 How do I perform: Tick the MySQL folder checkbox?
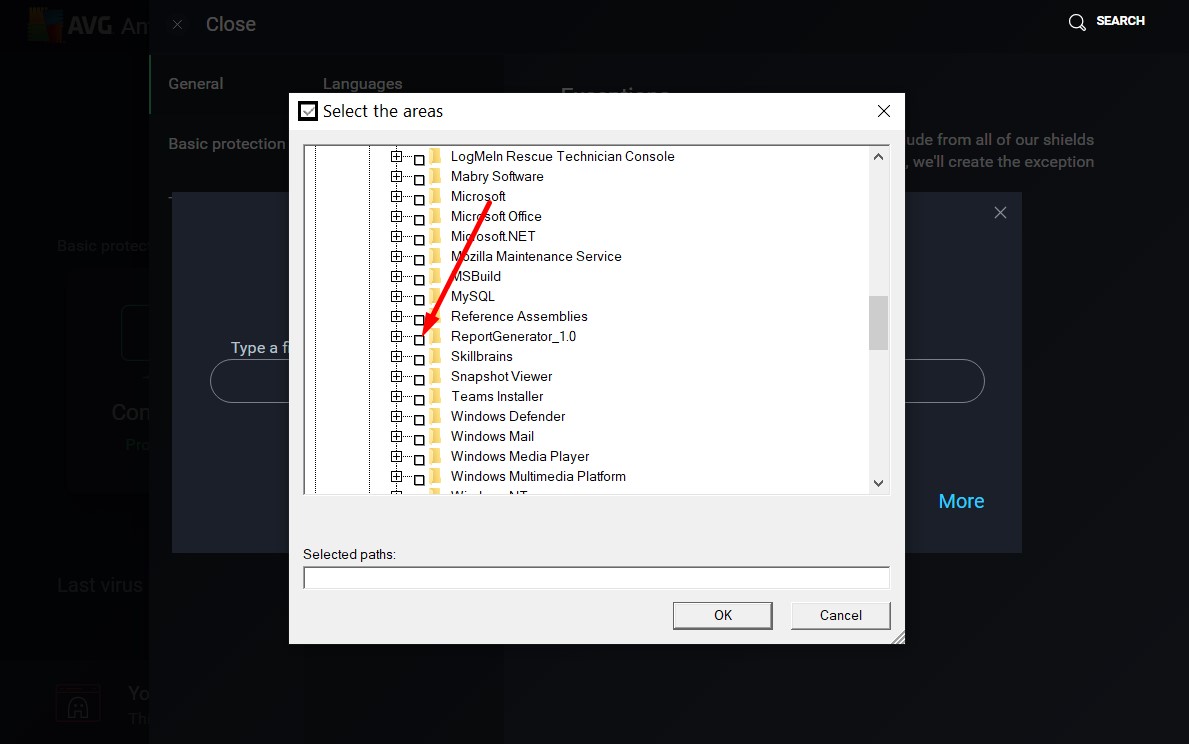[x=419, y=300]
